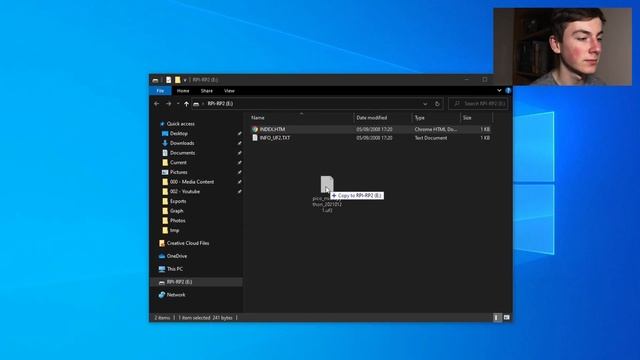Screen dimensions: 640x360
Task: Select Quick access in the navigation pane
Action: [180, 124]
